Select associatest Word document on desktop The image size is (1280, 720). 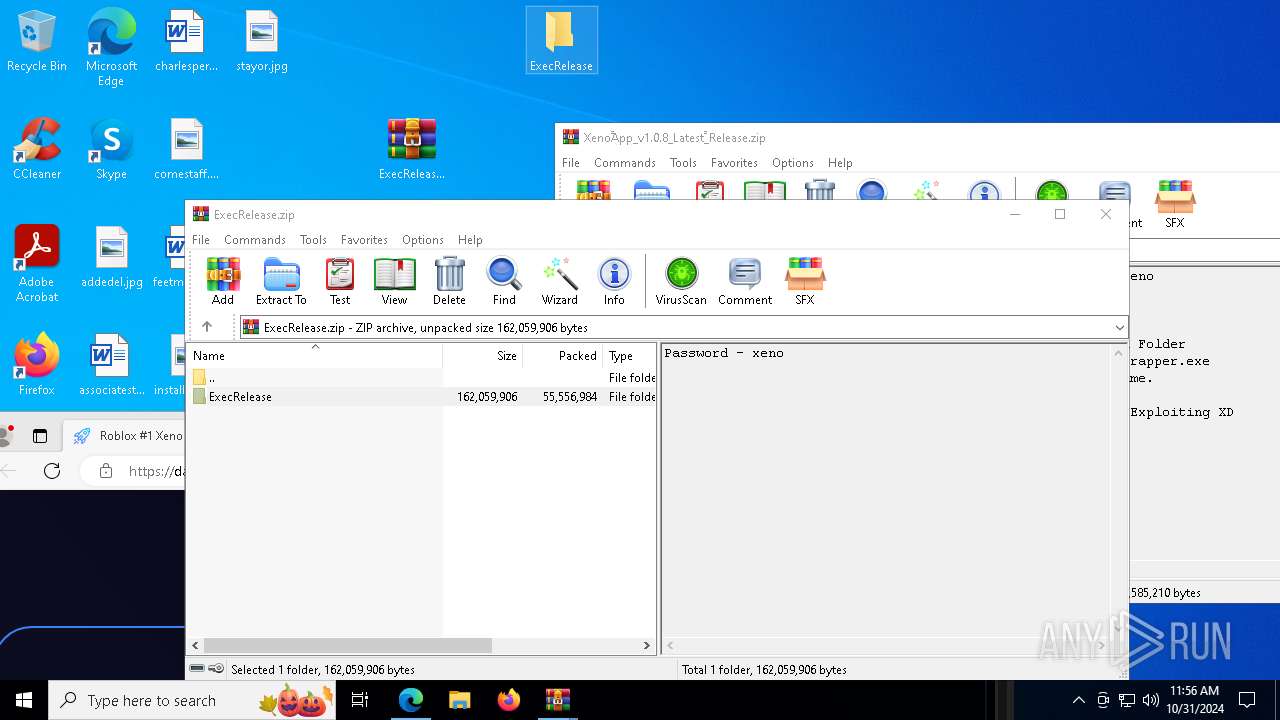click(112, 366)
